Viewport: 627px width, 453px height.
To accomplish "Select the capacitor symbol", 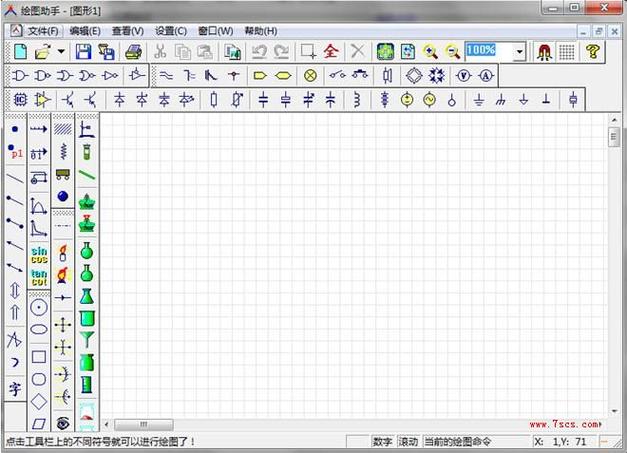I will coord(263,100).
